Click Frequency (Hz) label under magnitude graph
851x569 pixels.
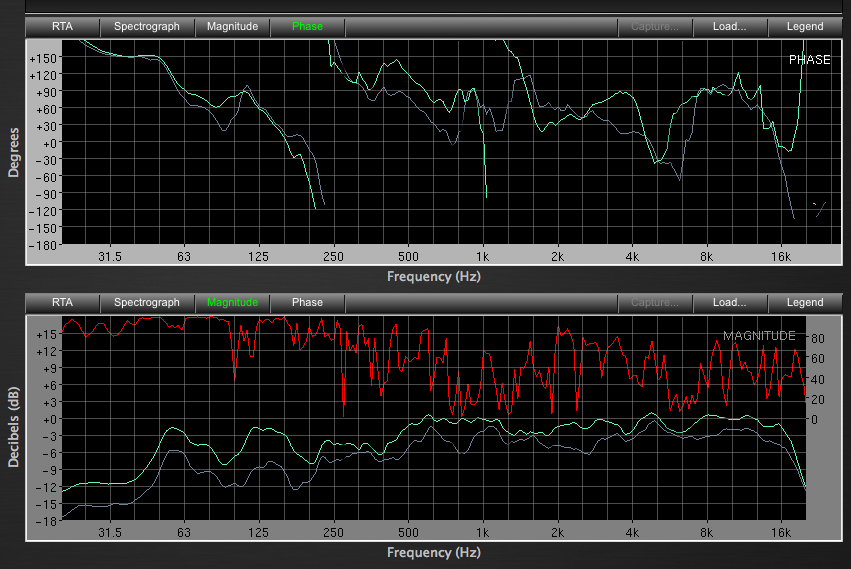point(434,553)
